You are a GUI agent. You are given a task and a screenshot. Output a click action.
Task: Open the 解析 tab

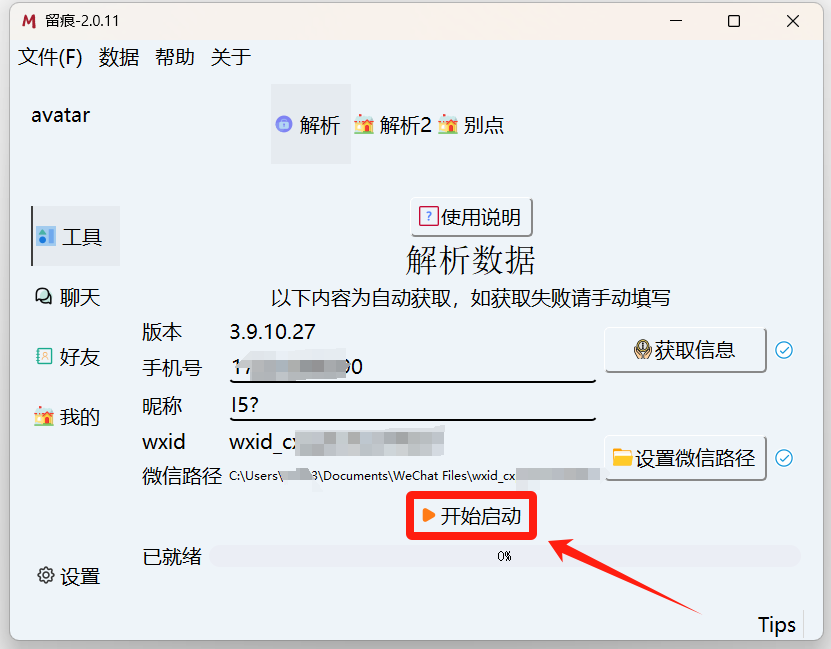pyautogui.click(x=310, y=125)
